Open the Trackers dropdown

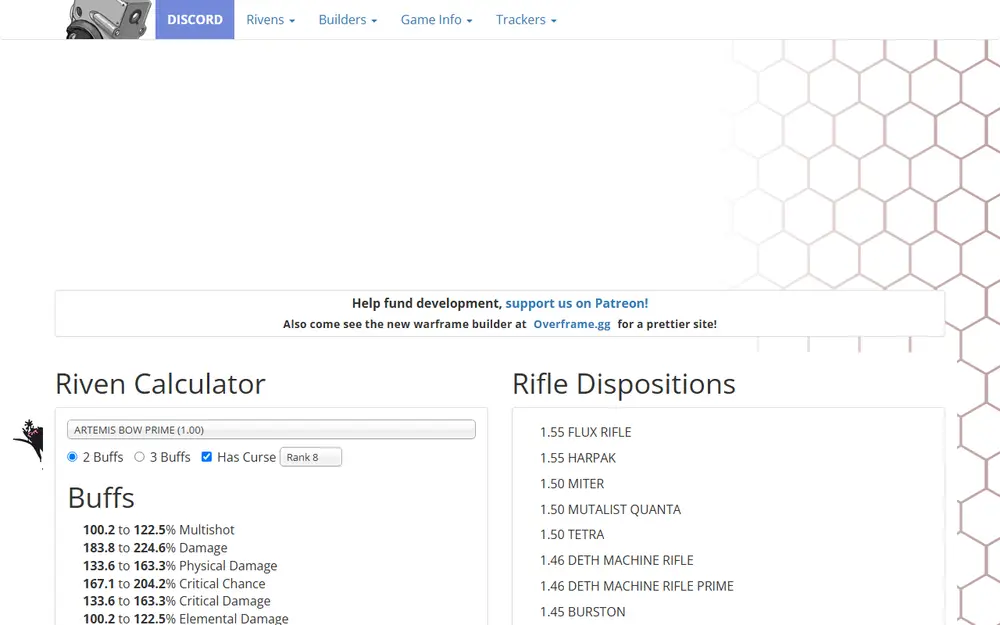(x=526, y=20)
